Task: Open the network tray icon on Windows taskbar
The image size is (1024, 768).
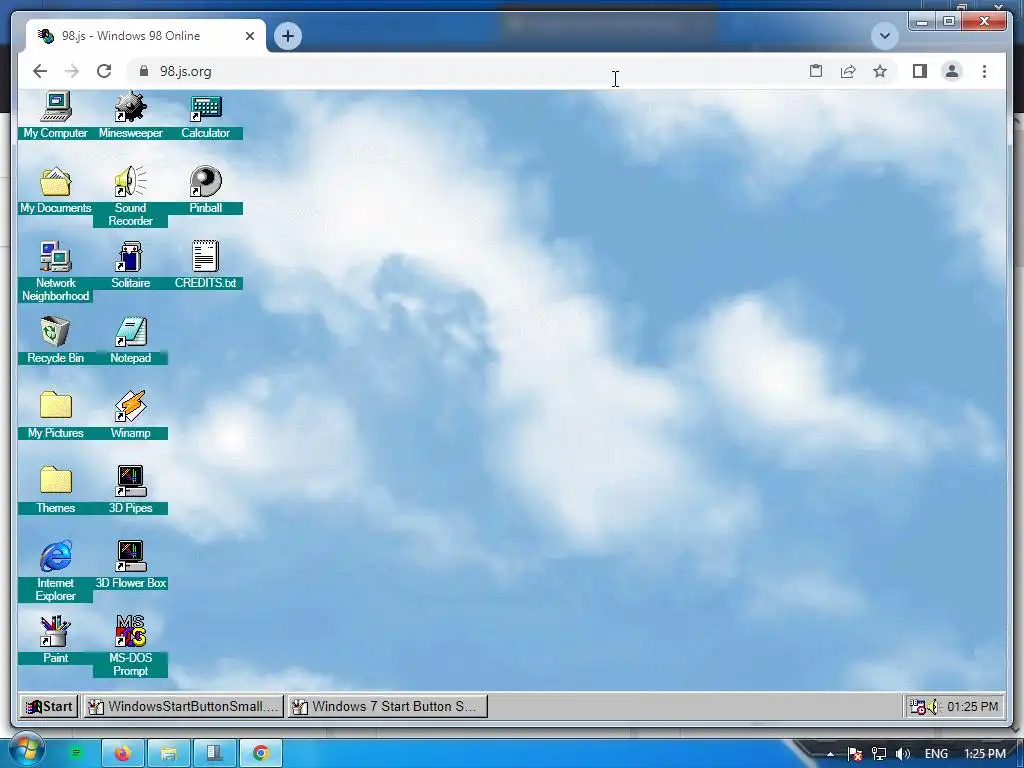Action: pyautogui.click(x=879, y=754)
